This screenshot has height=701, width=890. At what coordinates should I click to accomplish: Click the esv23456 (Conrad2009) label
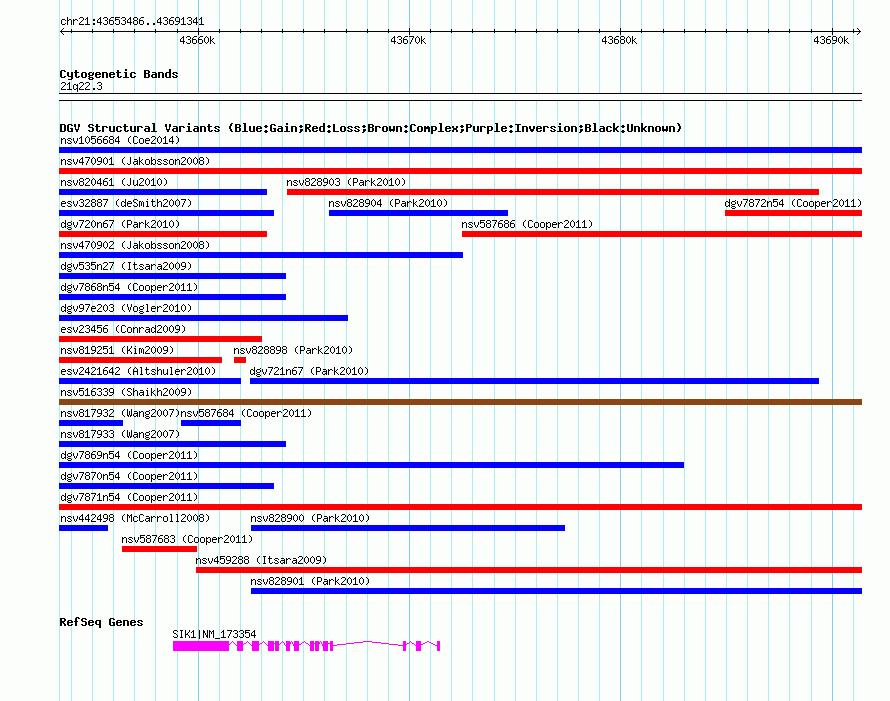pyautogui.click(x=123, y=329)
